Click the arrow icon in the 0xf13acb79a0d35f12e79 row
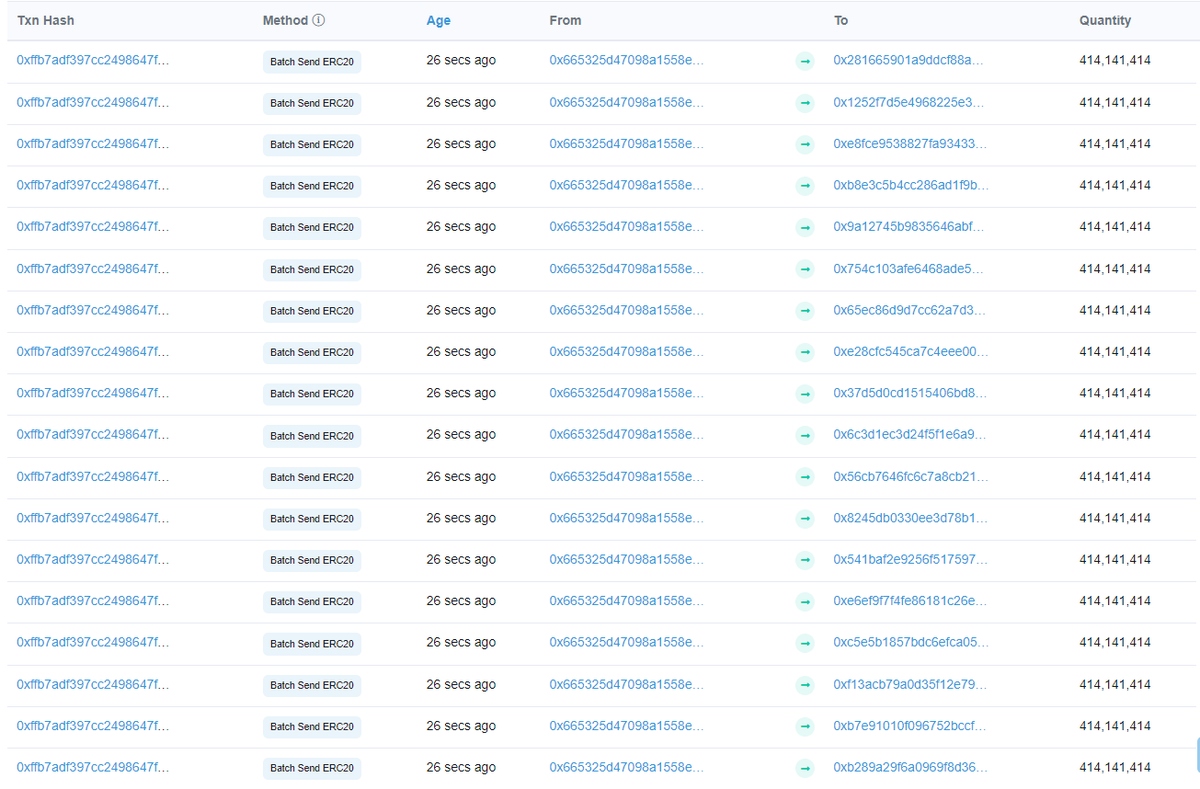1200x789 pixels. tap(805, 686)
